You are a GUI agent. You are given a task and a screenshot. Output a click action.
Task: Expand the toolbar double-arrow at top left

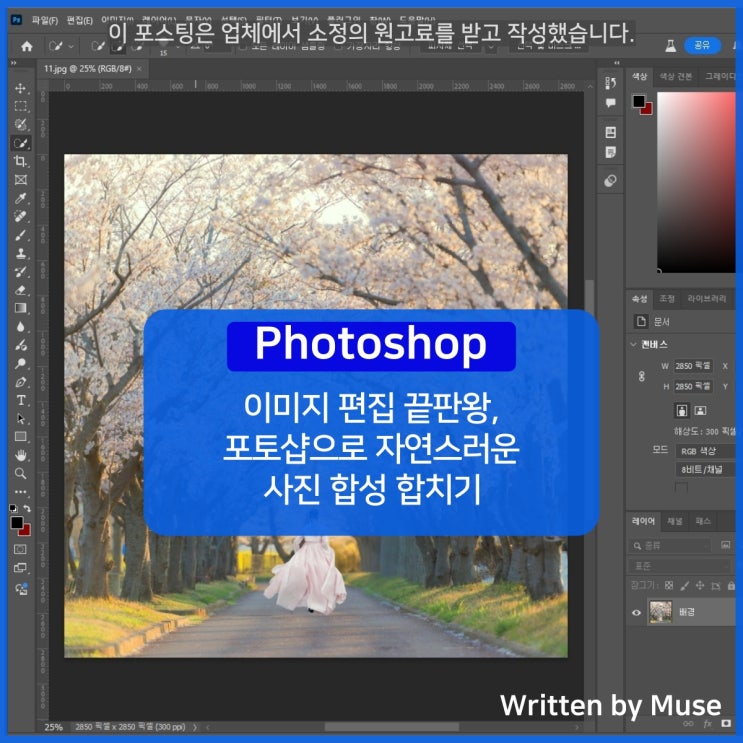pos(13,63)
